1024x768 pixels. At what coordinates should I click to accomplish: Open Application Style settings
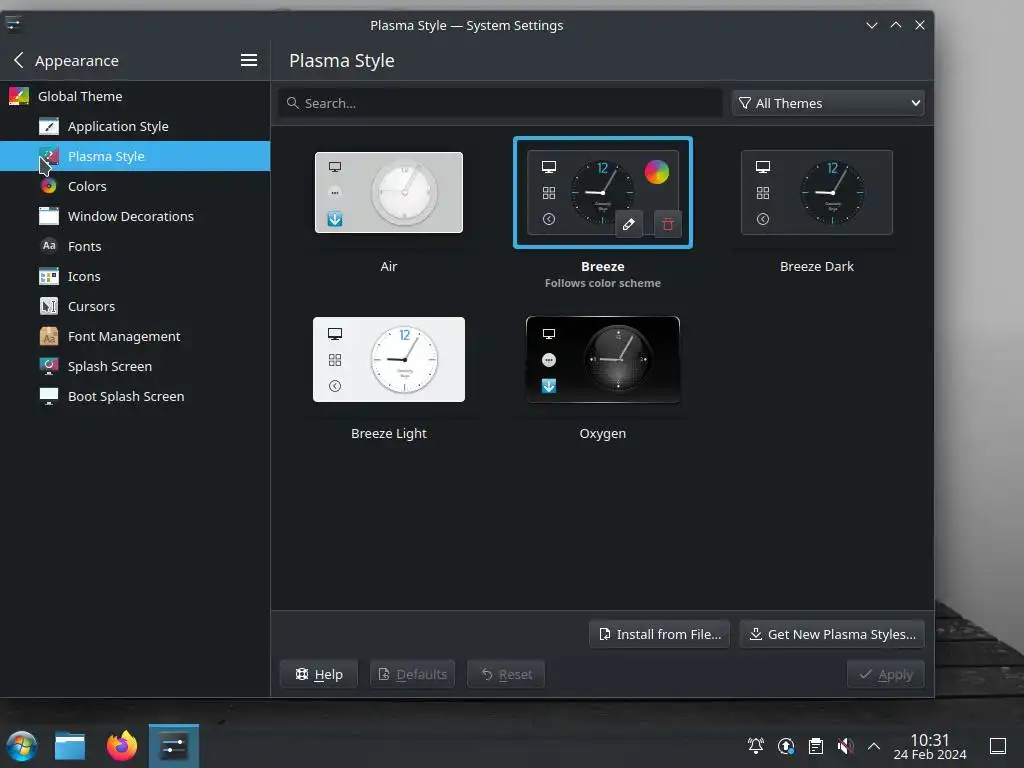[135, 126]
